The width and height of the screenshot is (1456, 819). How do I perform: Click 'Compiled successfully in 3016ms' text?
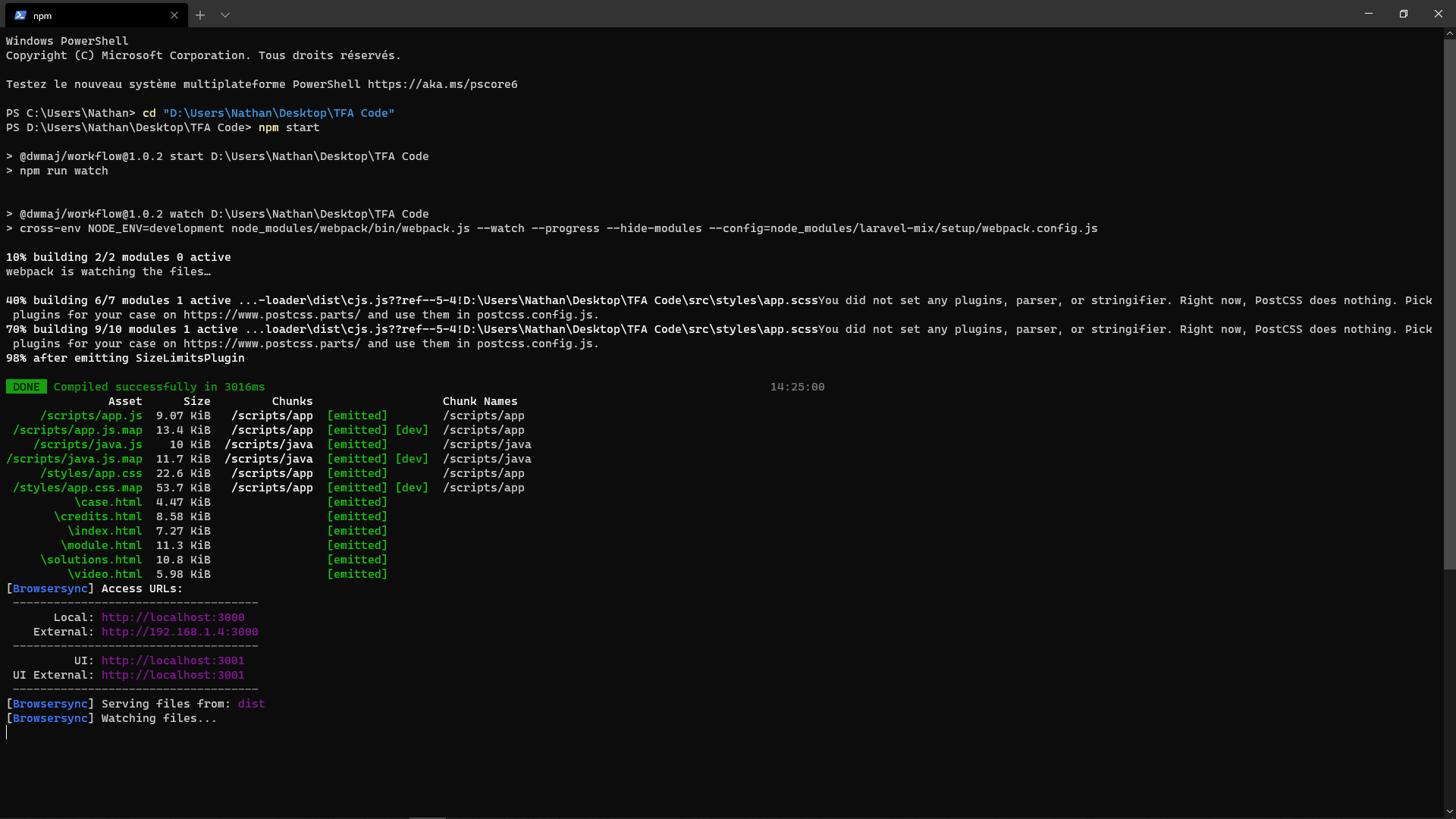pos(159,387)
